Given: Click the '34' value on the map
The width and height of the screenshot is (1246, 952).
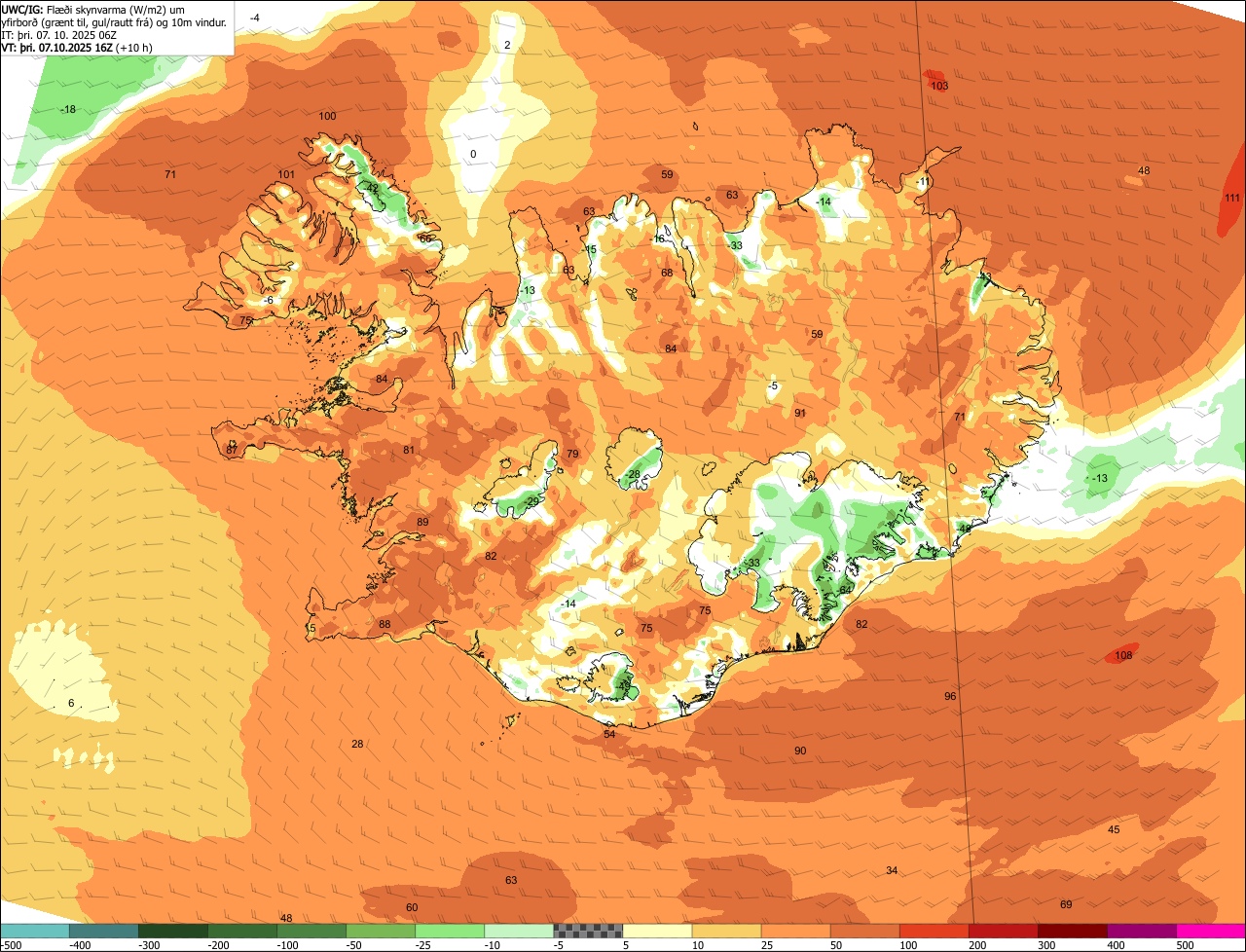Looking at the screenshot, I should [x=892, y=870].
